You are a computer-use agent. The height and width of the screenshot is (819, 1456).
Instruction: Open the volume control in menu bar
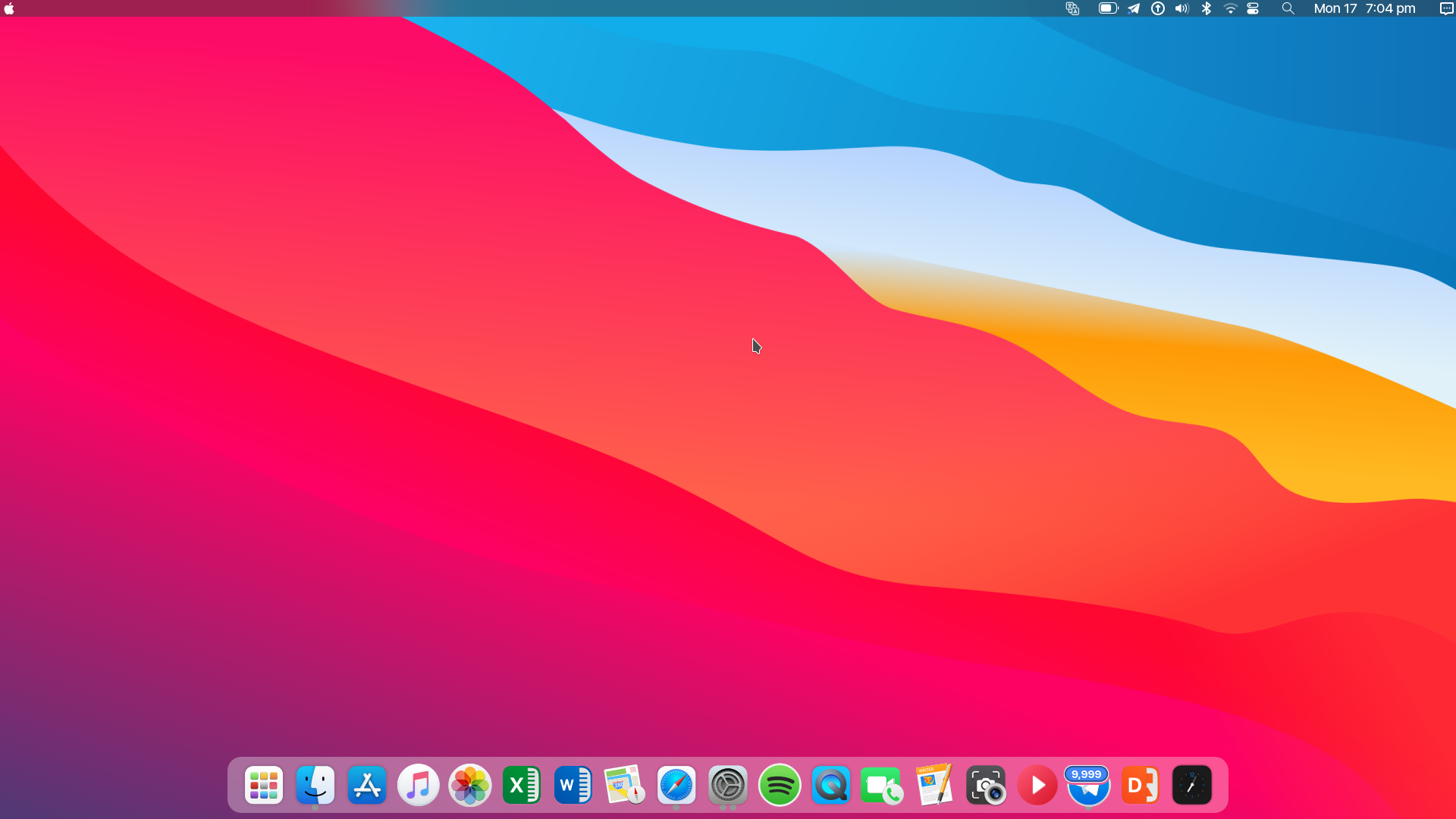pos(1182,8)
